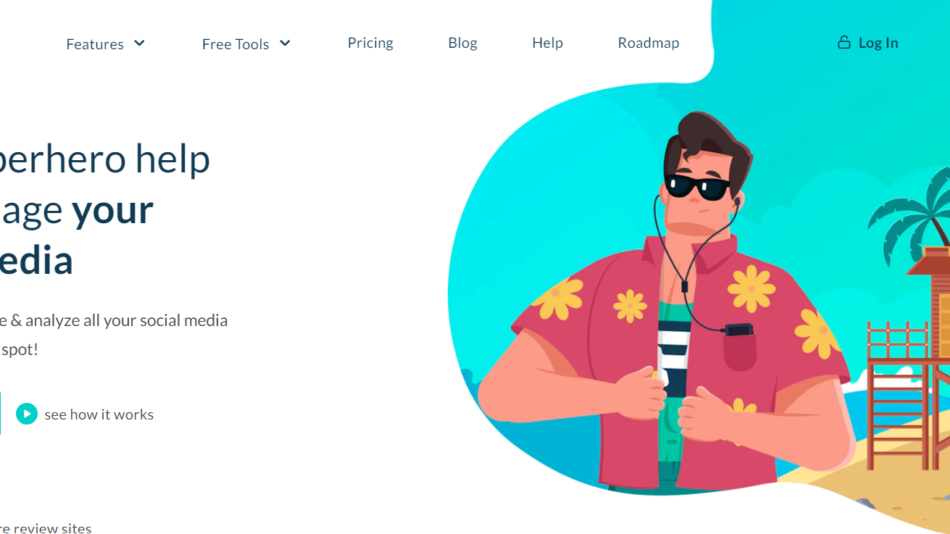
Task: Click the Log In text
Action: 878,43
